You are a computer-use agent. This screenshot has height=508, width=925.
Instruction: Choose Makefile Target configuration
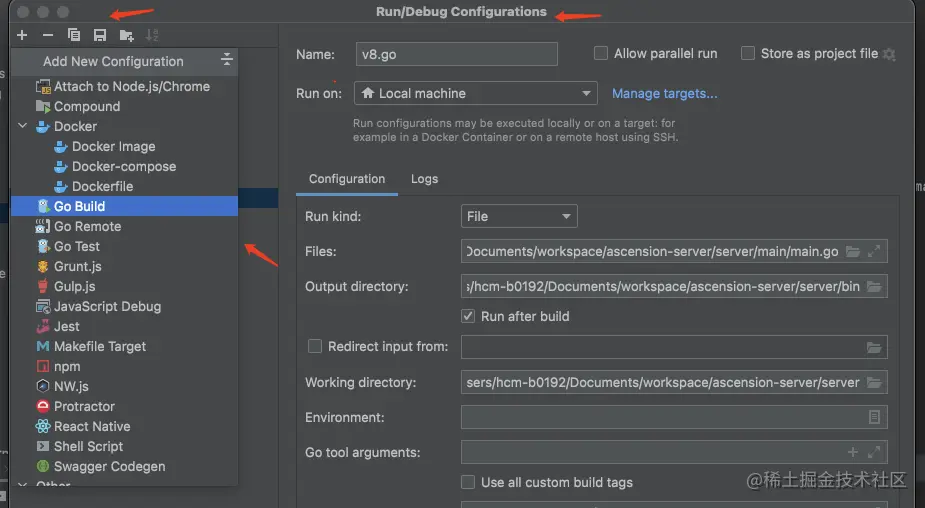(x=124, y=346)
